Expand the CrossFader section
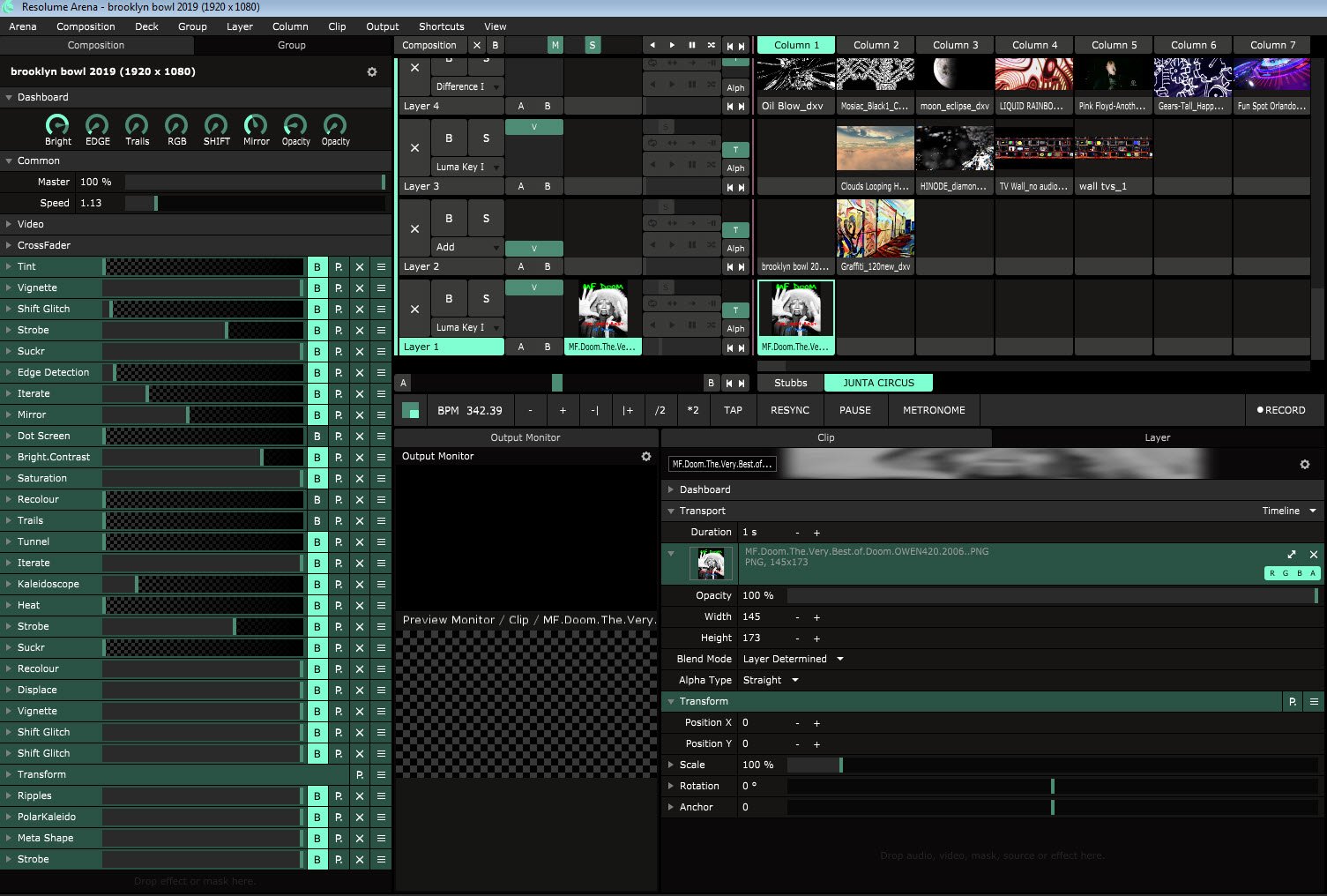This screenshot has height=896, width=1327. point(43,245)
